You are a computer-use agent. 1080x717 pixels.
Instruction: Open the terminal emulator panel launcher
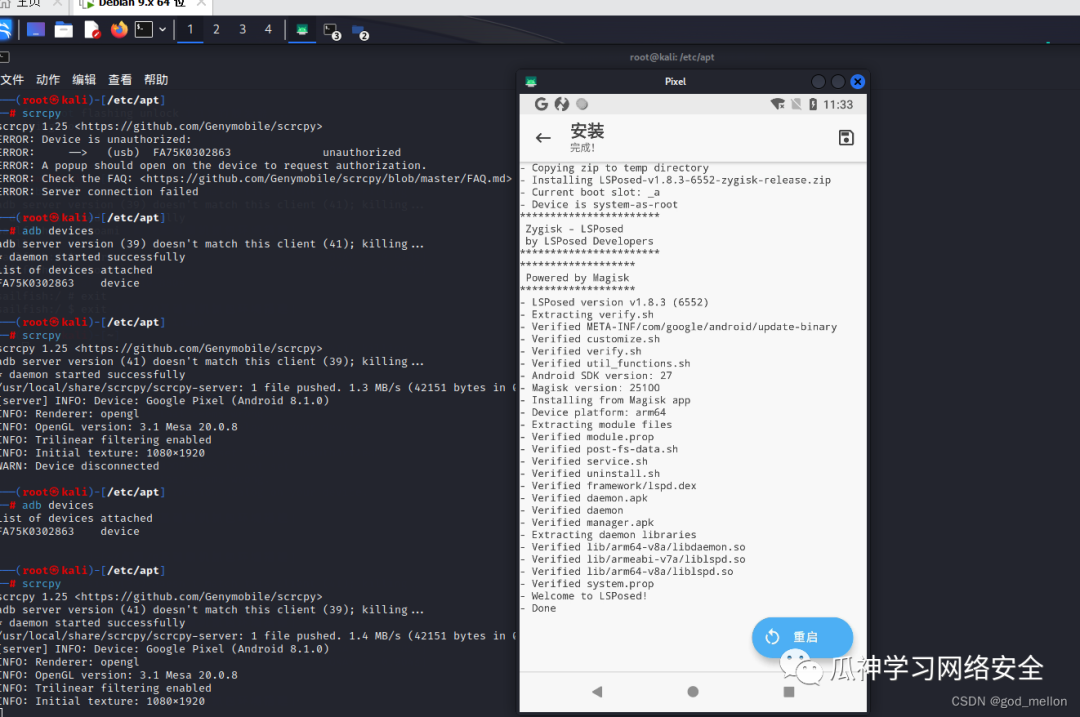point(144,30)
